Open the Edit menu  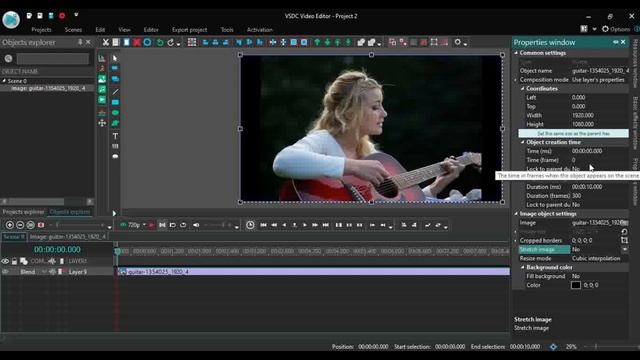100,30
